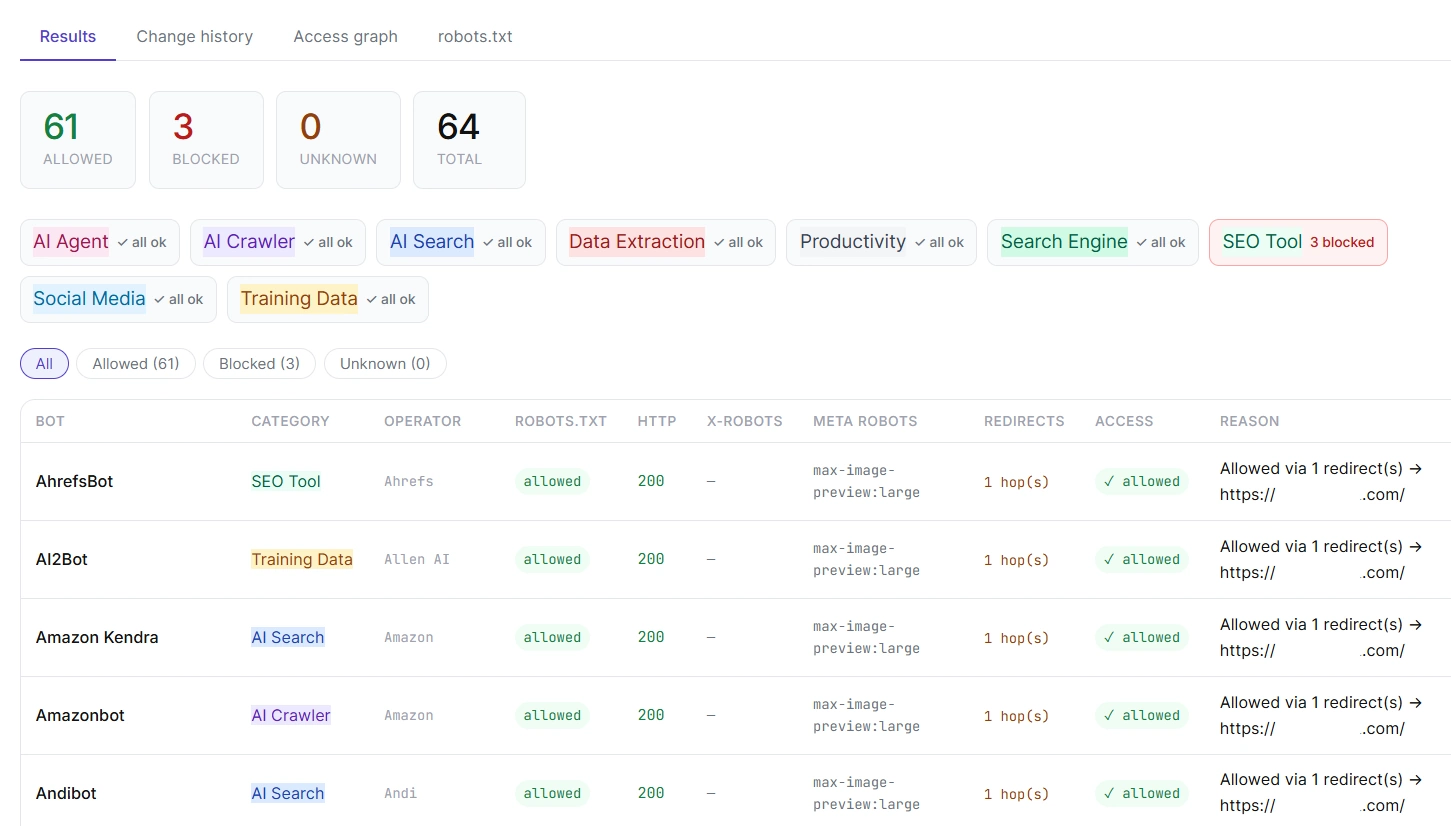Viewport: 1451px width, 826px height.
Task: Click SEO Tool tag in AhrefsBot row
Action: click(286, 481)
